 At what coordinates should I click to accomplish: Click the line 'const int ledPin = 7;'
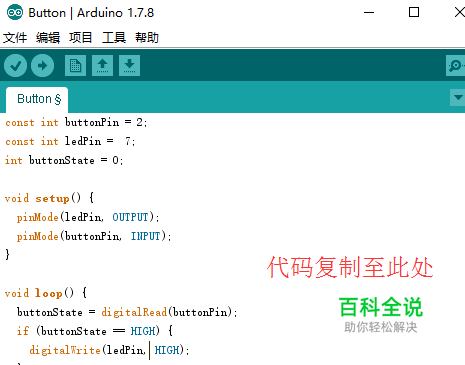click(70, 141)
